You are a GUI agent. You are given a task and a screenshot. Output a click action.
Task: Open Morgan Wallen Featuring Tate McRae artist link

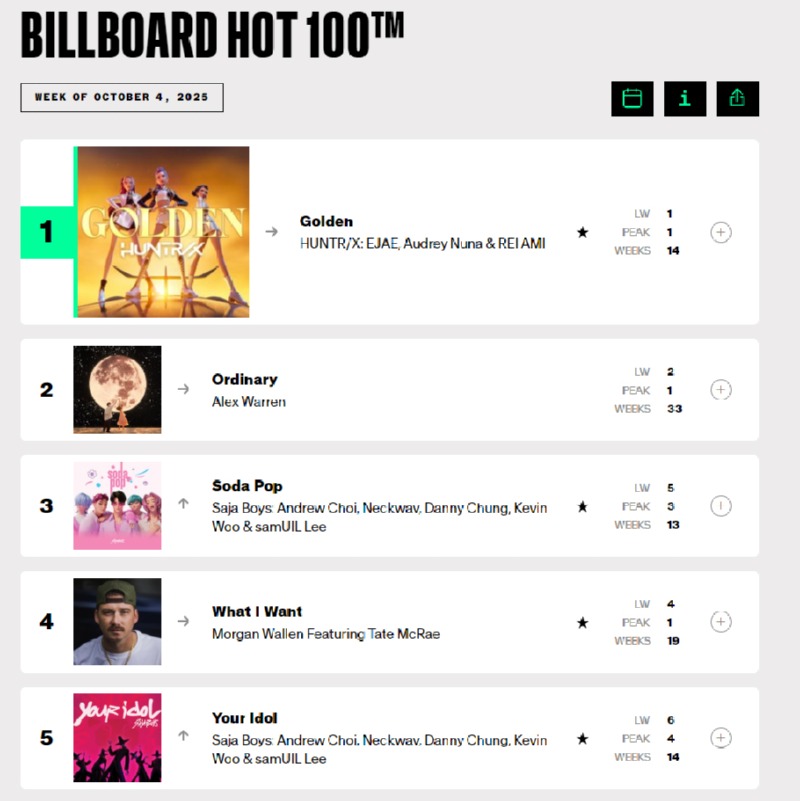(x=325, y=633)
